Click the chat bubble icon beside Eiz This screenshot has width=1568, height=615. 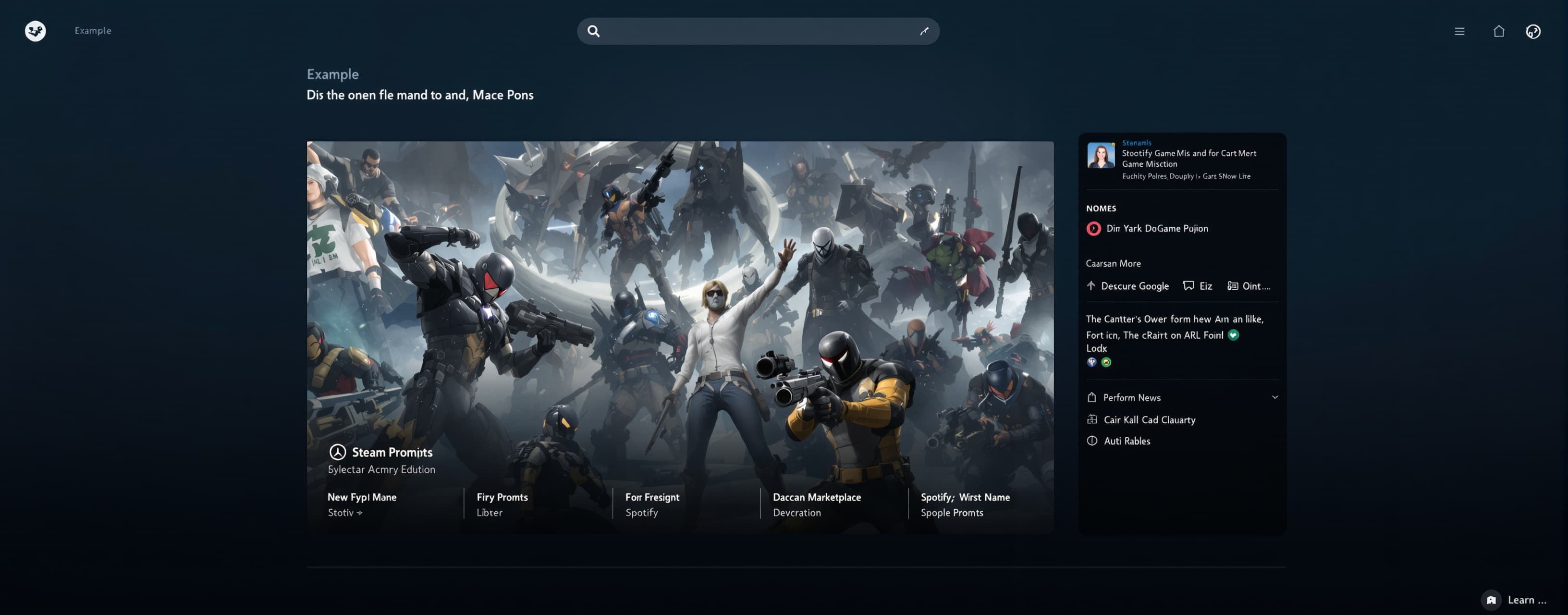(1188, 285)
